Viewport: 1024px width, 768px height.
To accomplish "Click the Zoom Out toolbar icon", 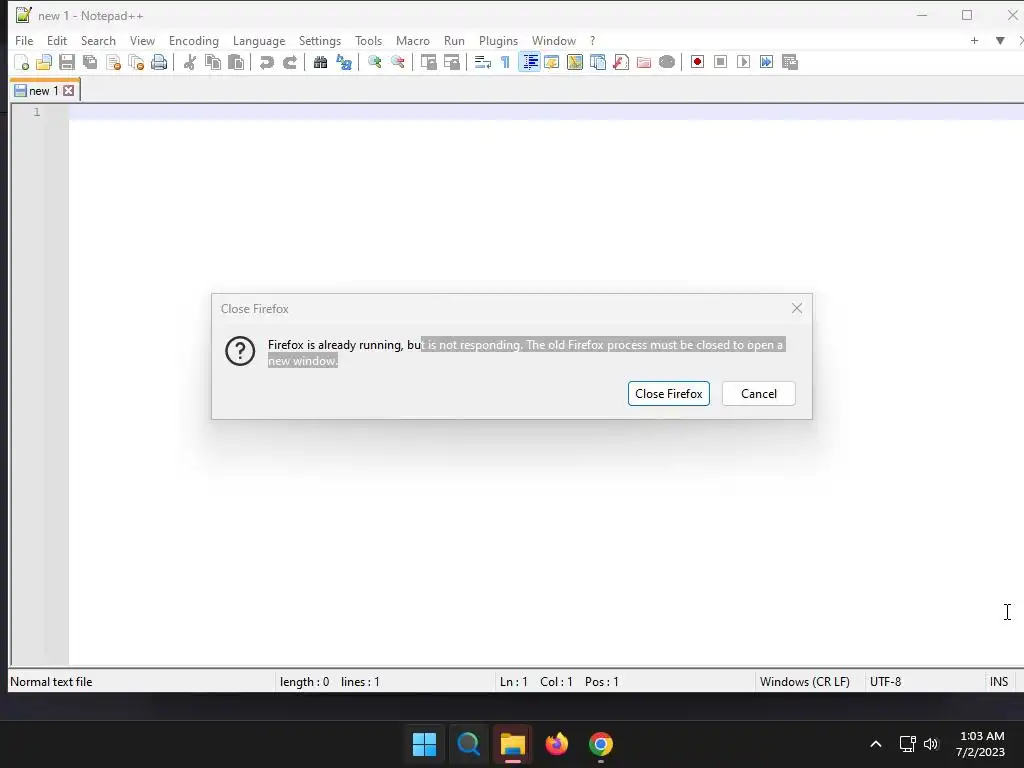I will (x=397, y=62).
